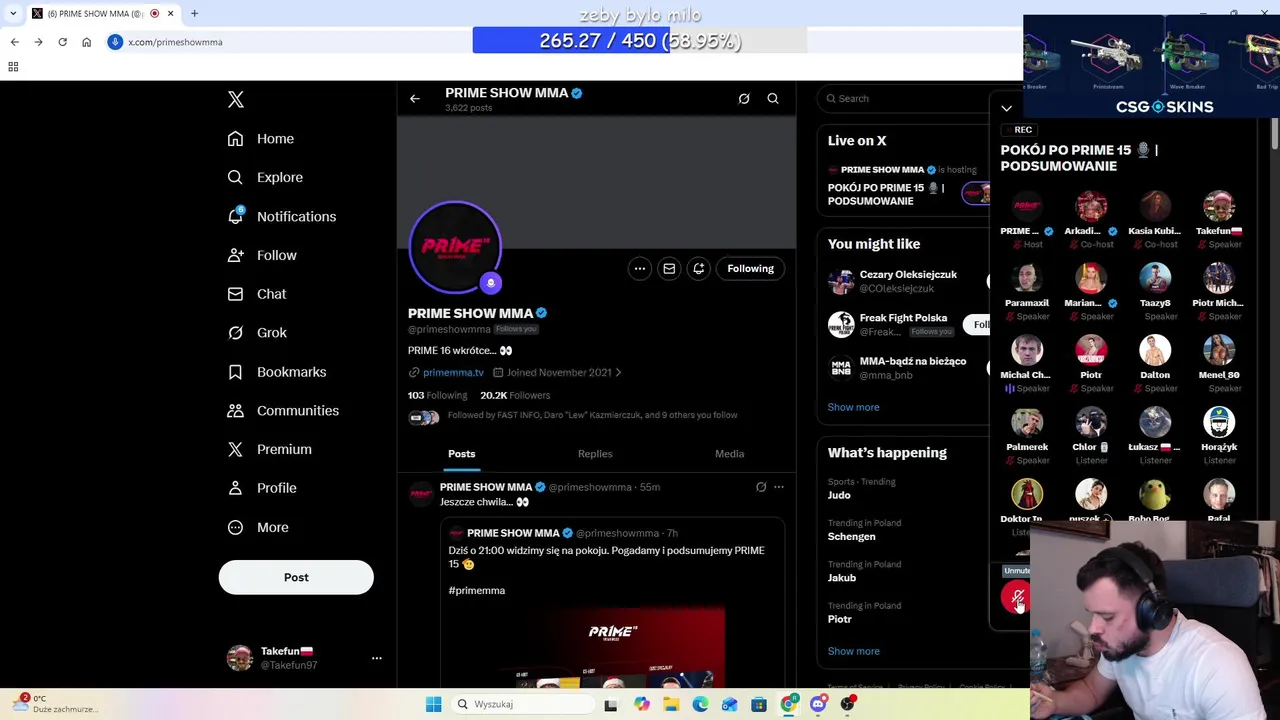Open the browser apps grid icon
This screenshot has height=720, width=1280.
click(x=13, y=67)
